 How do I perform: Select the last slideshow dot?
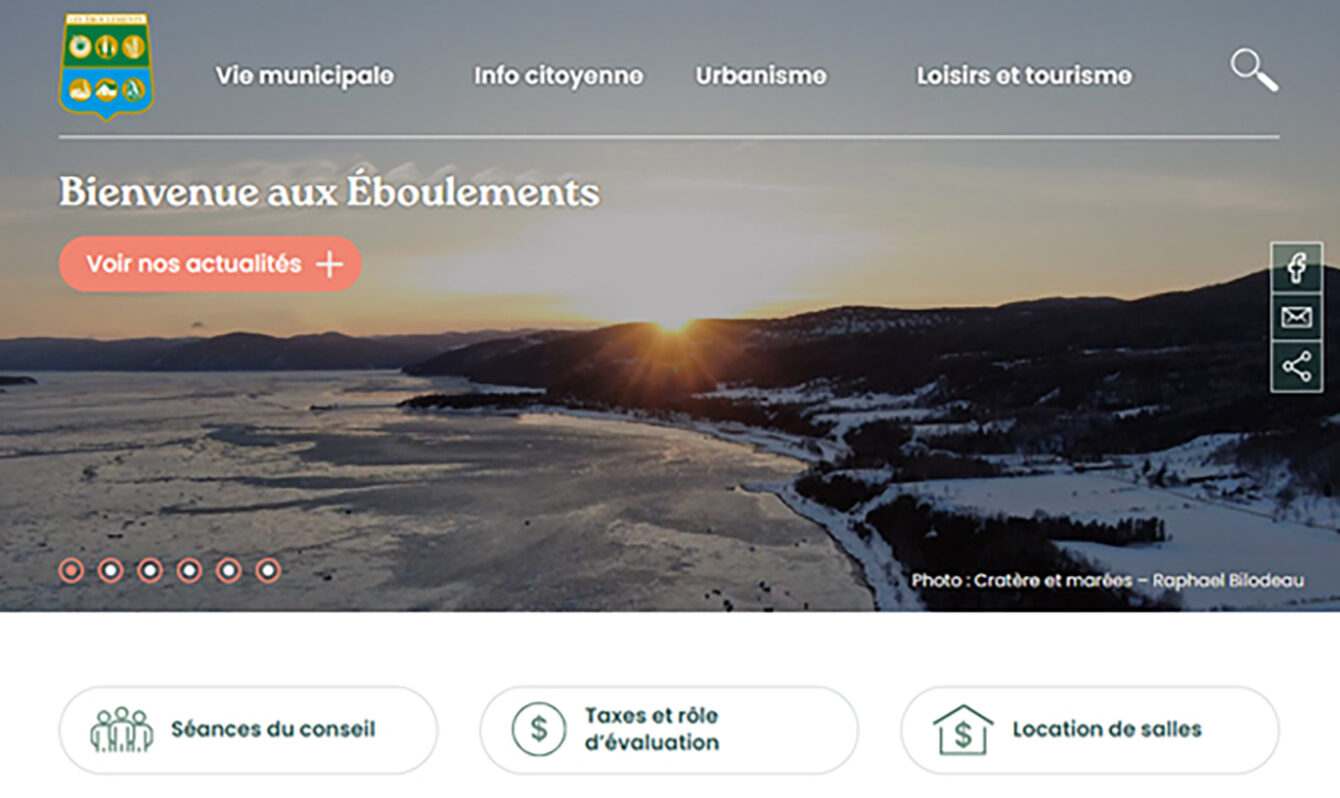(268, 570)
